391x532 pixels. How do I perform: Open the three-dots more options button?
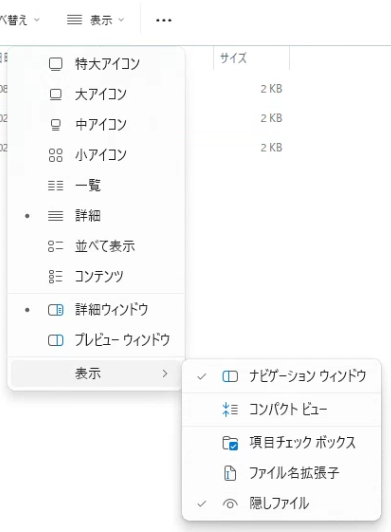(164, 20)
